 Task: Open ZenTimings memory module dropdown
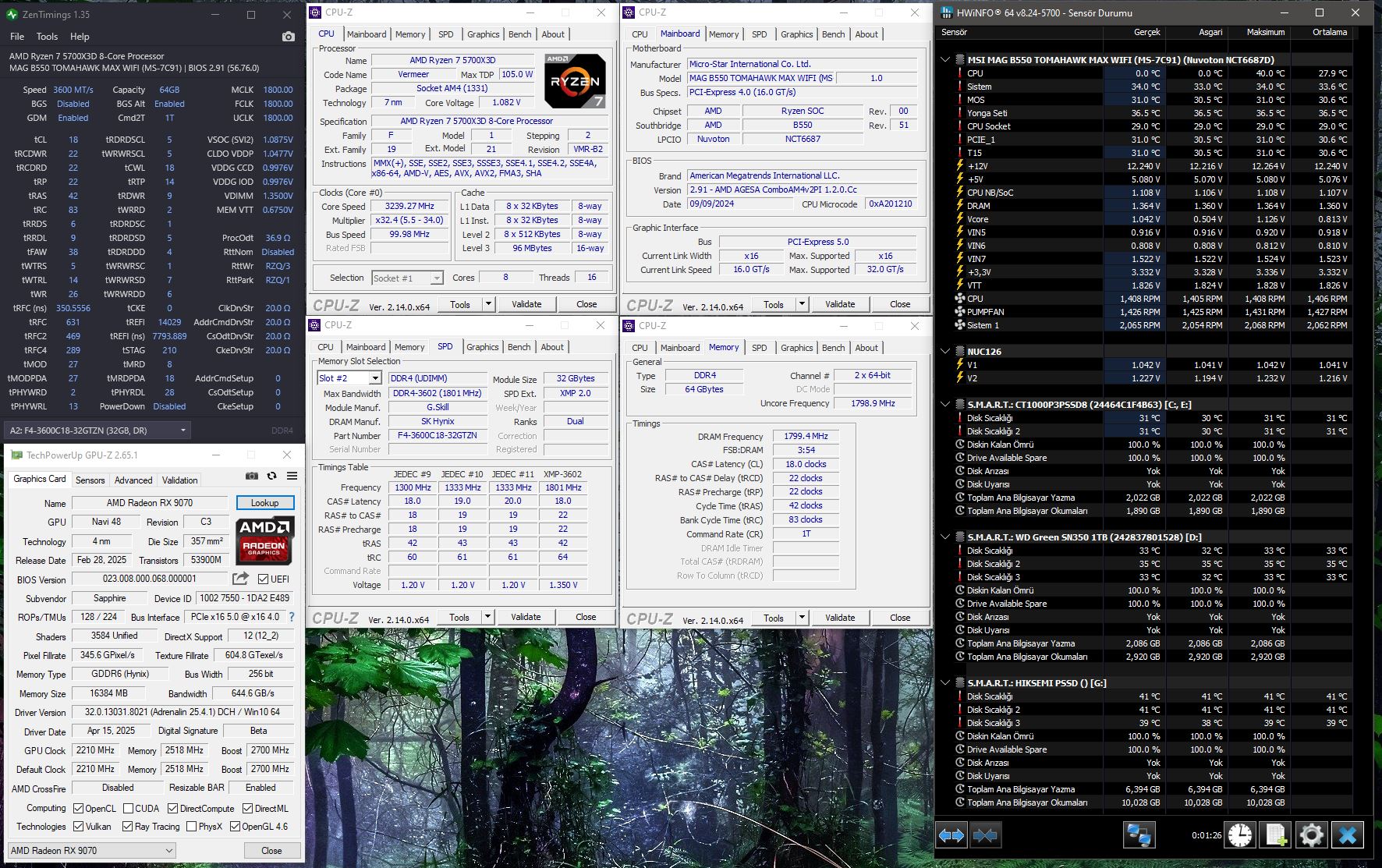pos(97,430)
